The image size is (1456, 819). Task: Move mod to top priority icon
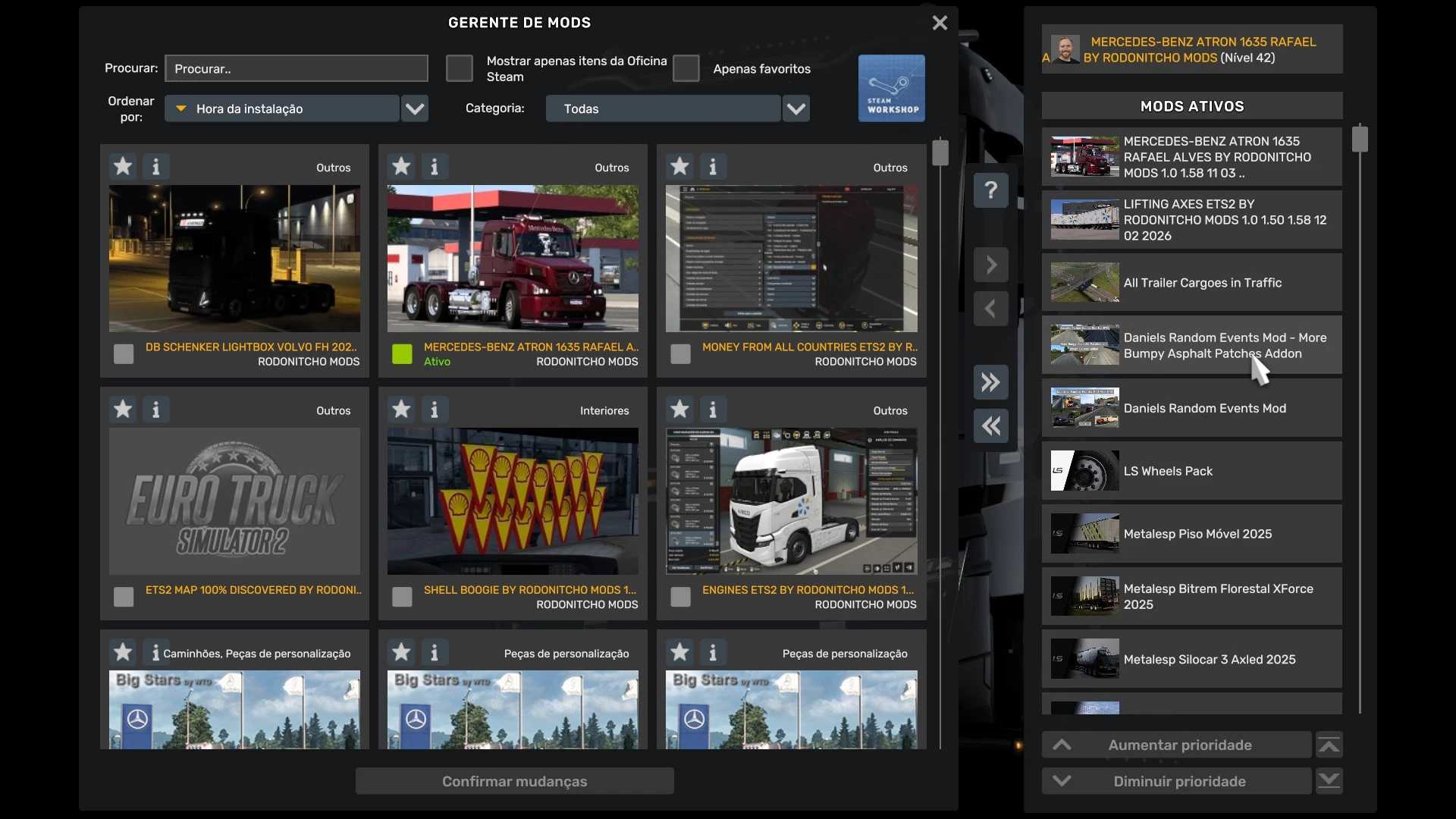(1329, 745)
